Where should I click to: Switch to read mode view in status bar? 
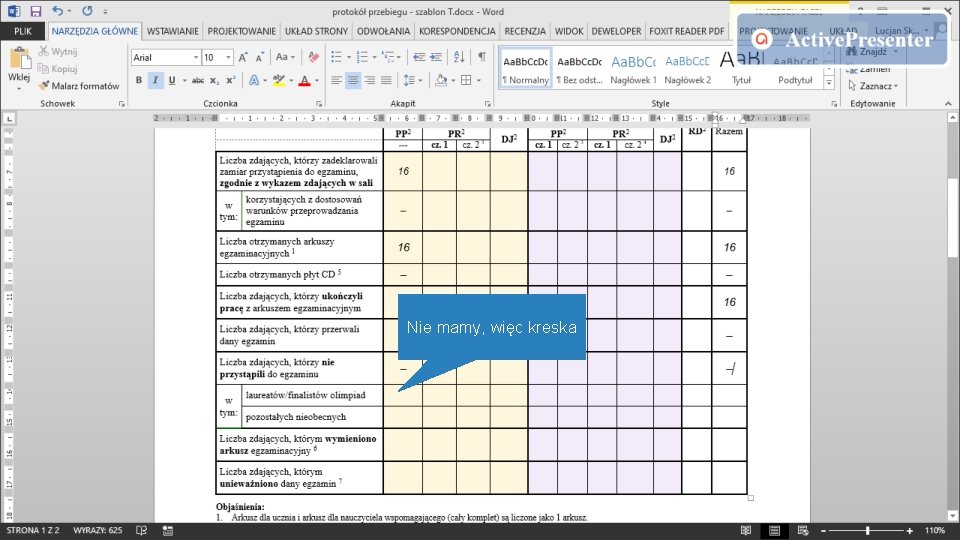[746, 531]
